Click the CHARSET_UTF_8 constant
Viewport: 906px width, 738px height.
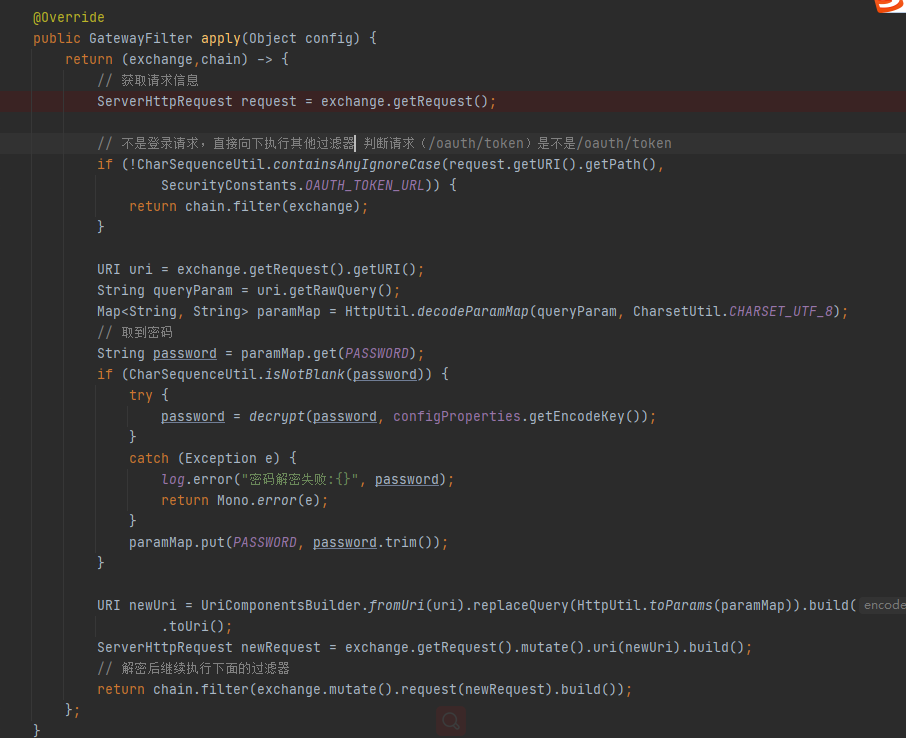pyautogui.click(x=781, y=311)
